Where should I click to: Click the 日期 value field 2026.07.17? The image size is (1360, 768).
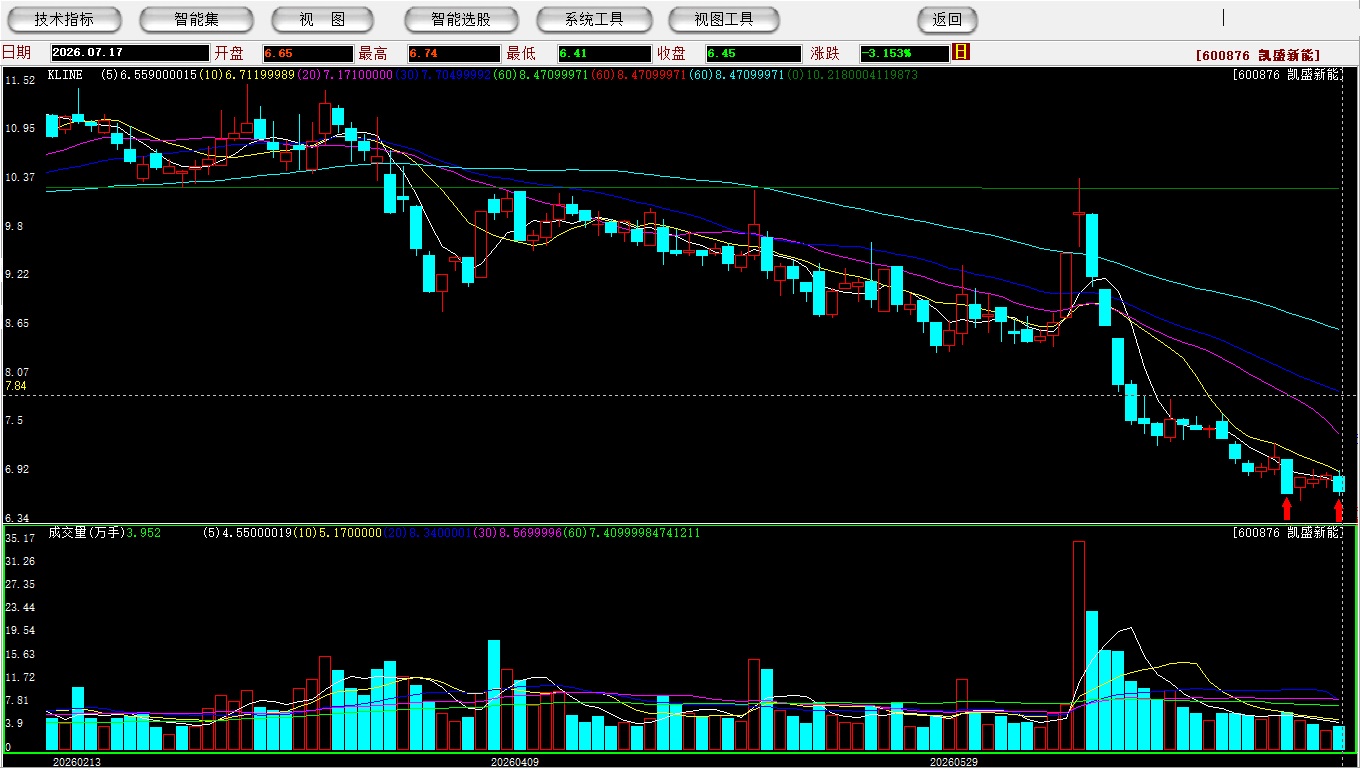pos(129,53)
